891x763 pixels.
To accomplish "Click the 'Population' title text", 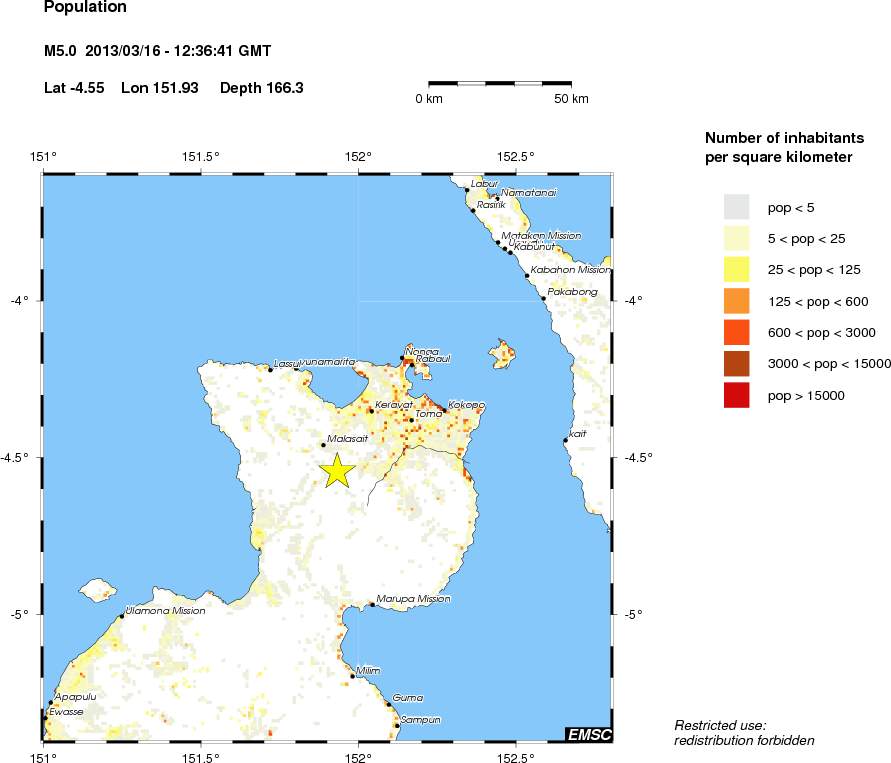I will coord(85,7).
